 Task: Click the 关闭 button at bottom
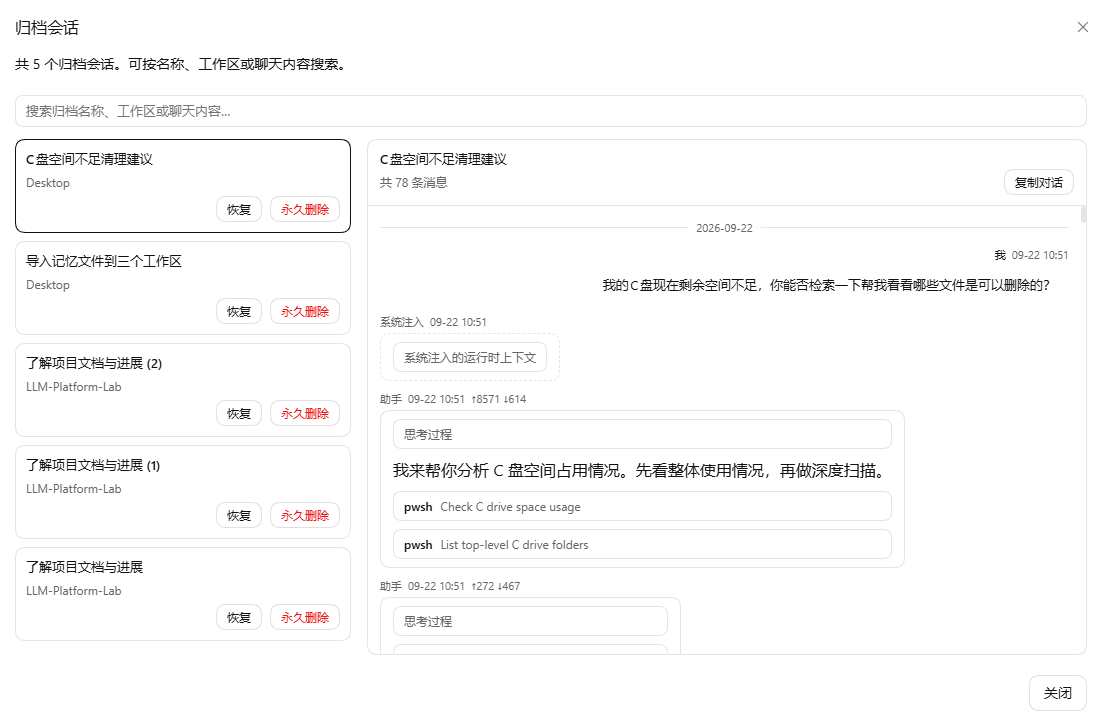[1058, 693]
